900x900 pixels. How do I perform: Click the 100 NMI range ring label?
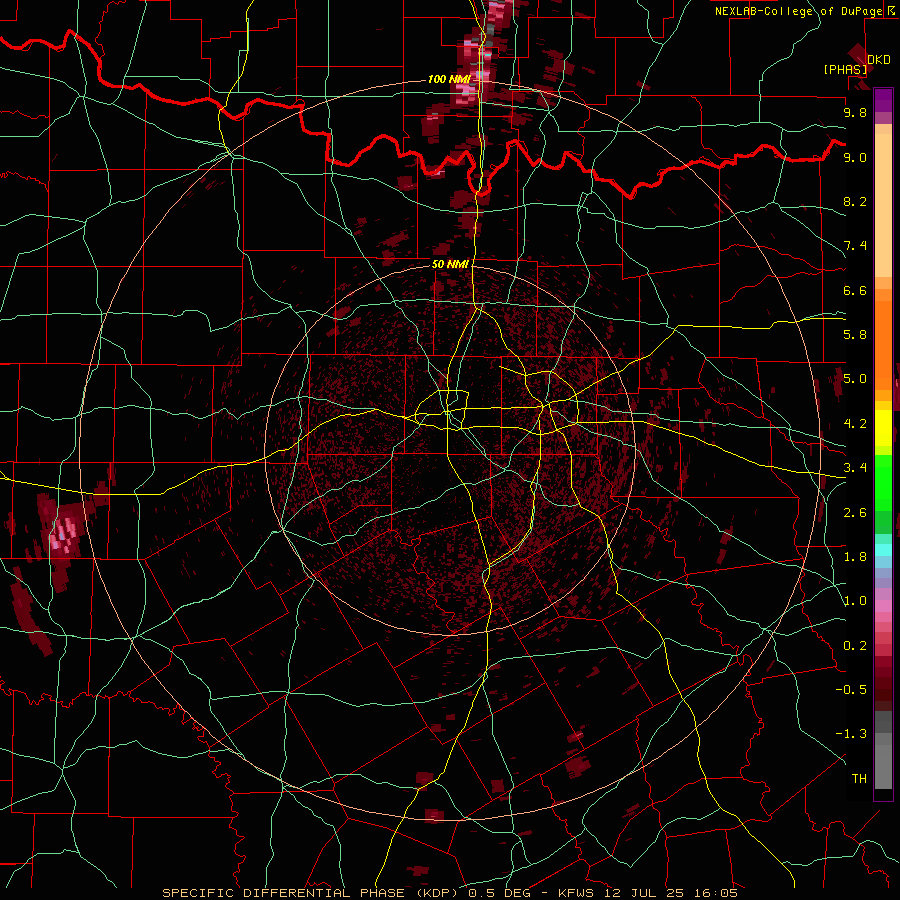(449, 79)
